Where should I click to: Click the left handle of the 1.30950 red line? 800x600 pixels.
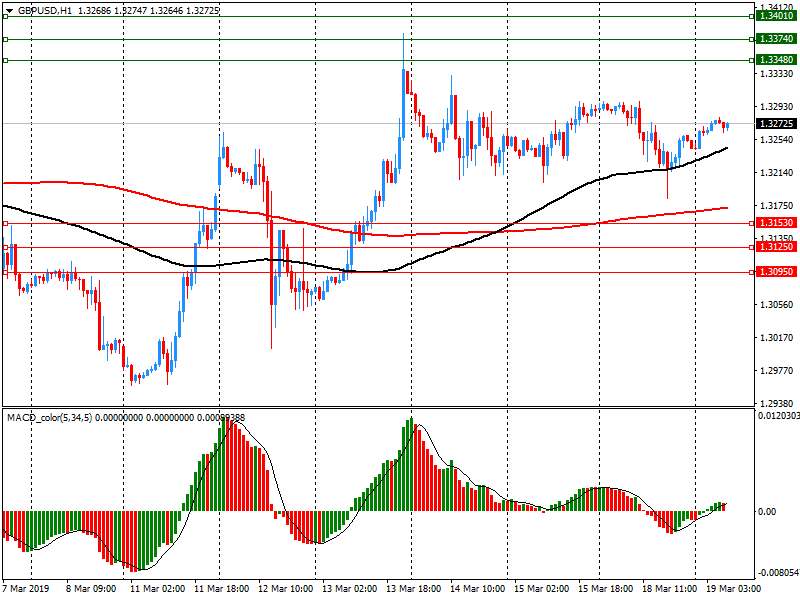(x=5, y=272)
